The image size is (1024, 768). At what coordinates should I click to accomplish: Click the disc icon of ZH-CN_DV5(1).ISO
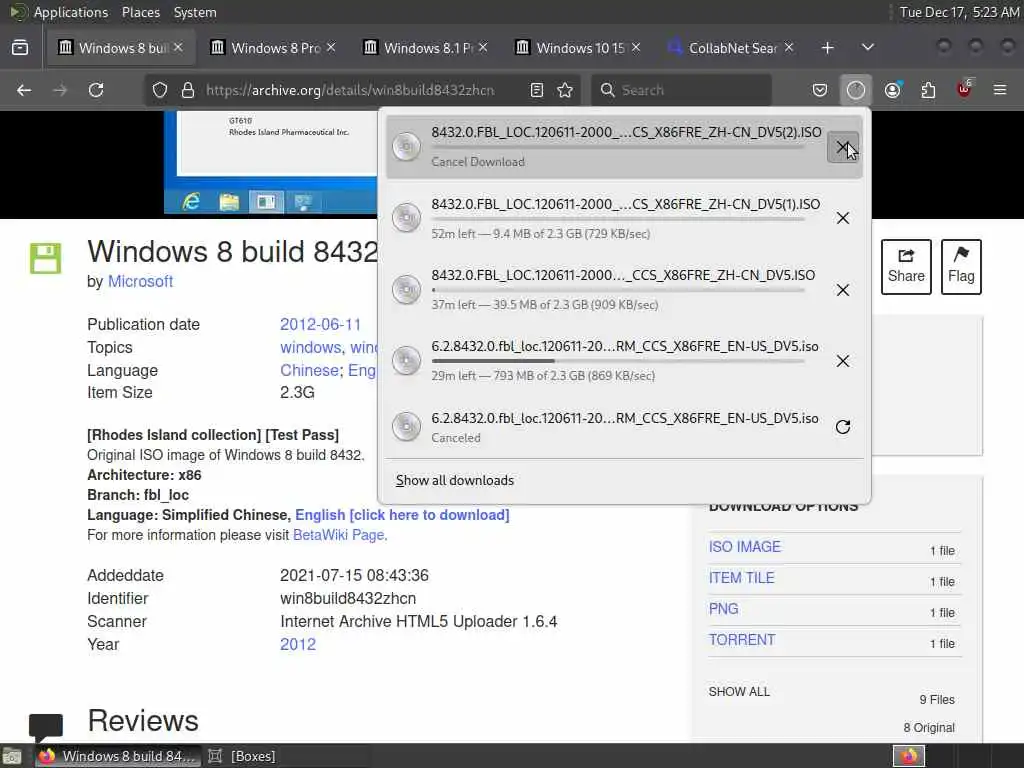(x=406, y=217)
